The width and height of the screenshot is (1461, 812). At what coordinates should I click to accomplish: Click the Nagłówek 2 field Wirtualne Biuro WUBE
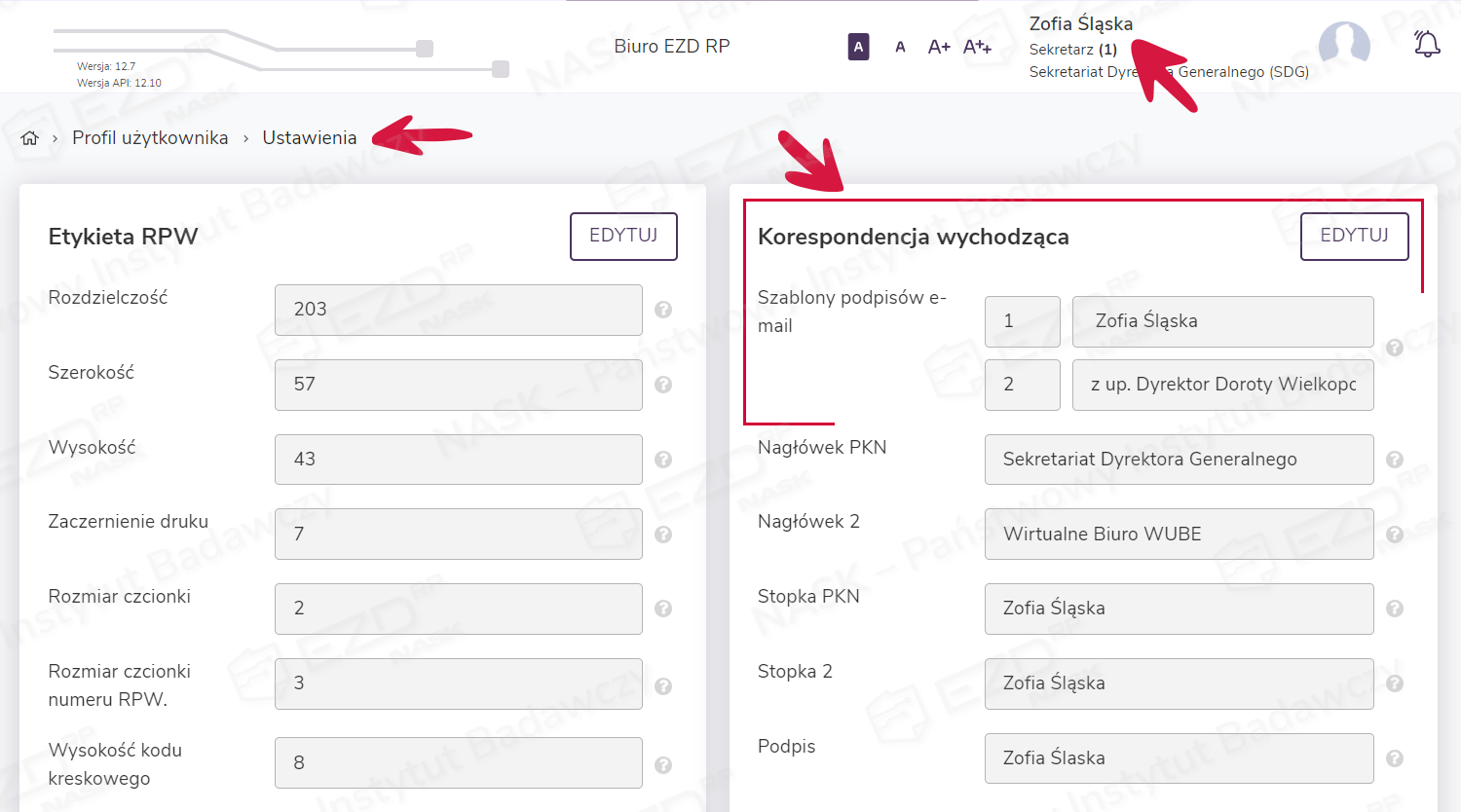[x=1179, y=535]
